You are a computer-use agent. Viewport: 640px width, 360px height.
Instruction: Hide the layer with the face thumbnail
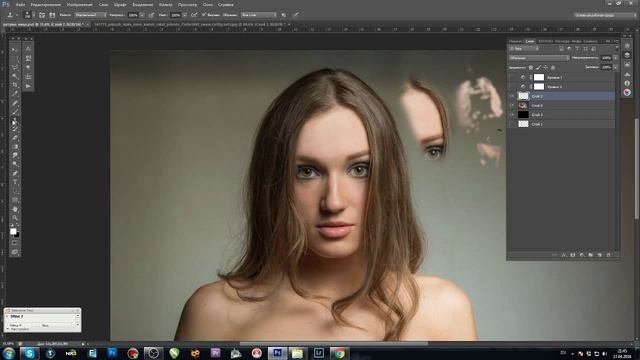[512, 105]
